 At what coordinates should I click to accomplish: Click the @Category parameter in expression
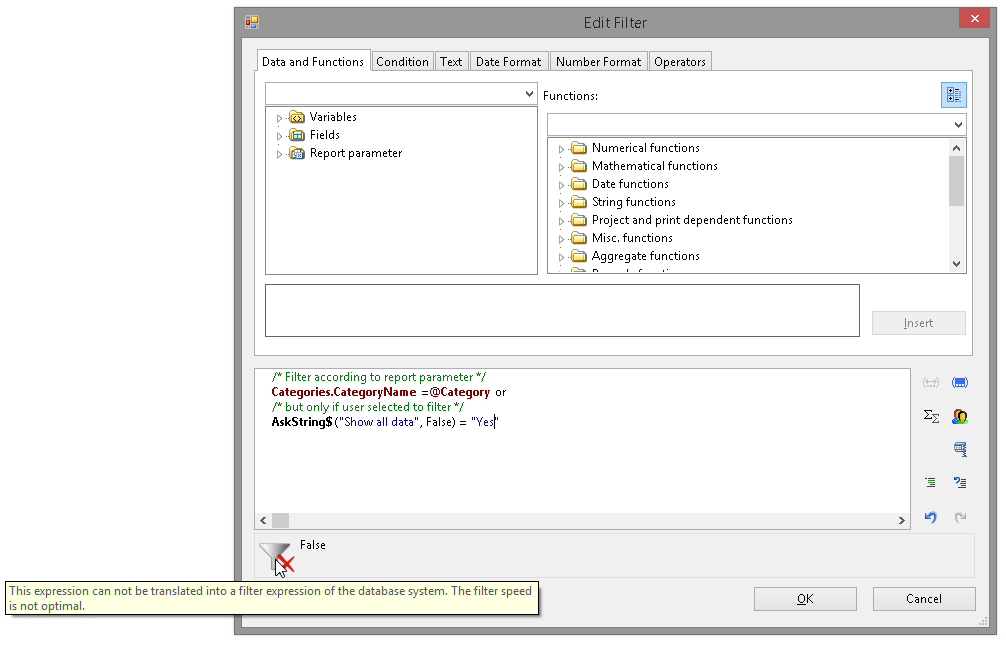[459, 392]
